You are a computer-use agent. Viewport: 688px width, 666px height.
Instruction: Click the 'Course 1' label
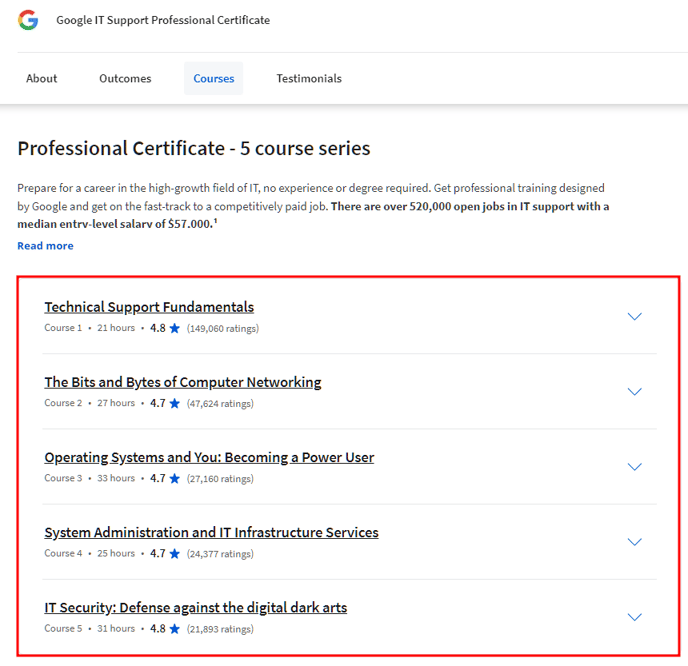(63, 328)
